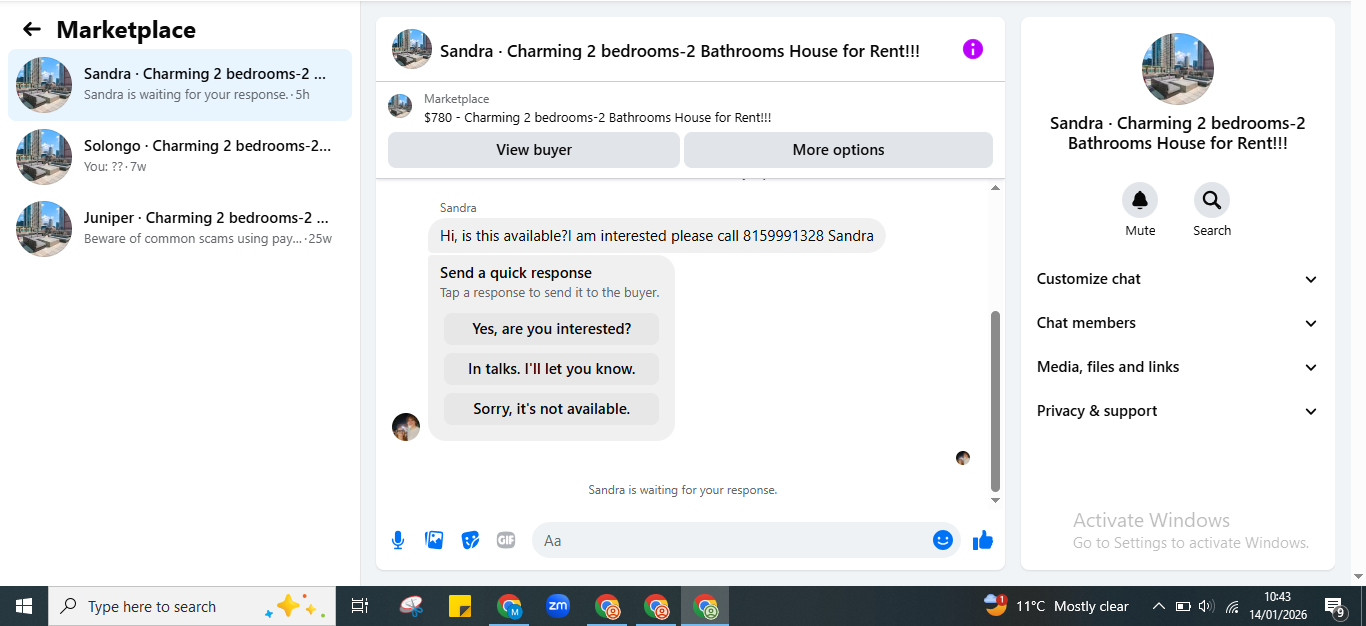
Task: Expand Media, files and links section
Action: tap(1178, 367)
